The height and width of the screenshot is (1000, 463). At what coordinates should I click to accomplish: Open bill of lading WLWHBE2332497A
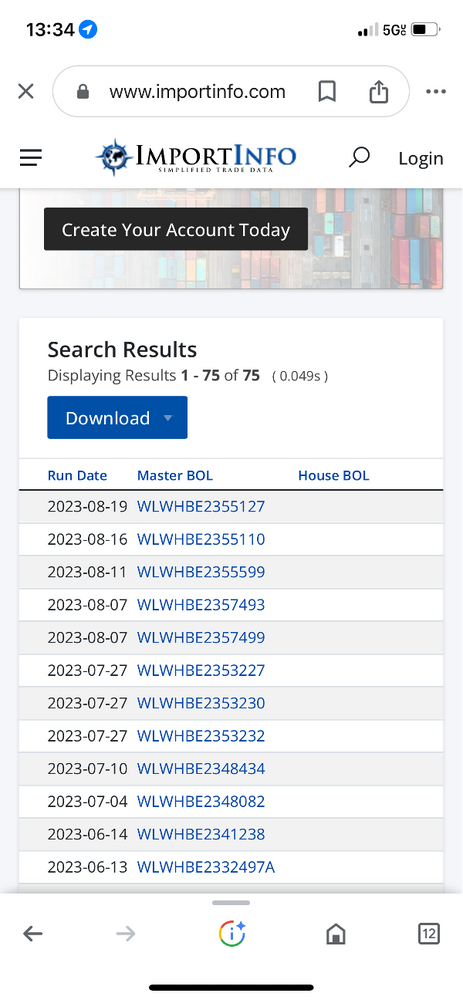[206, 867]
